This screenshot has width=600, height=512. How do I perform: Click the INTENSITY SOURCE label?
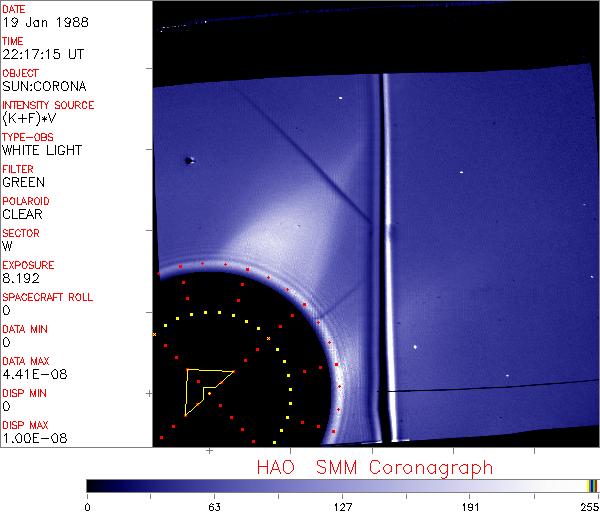pos(48,105)
